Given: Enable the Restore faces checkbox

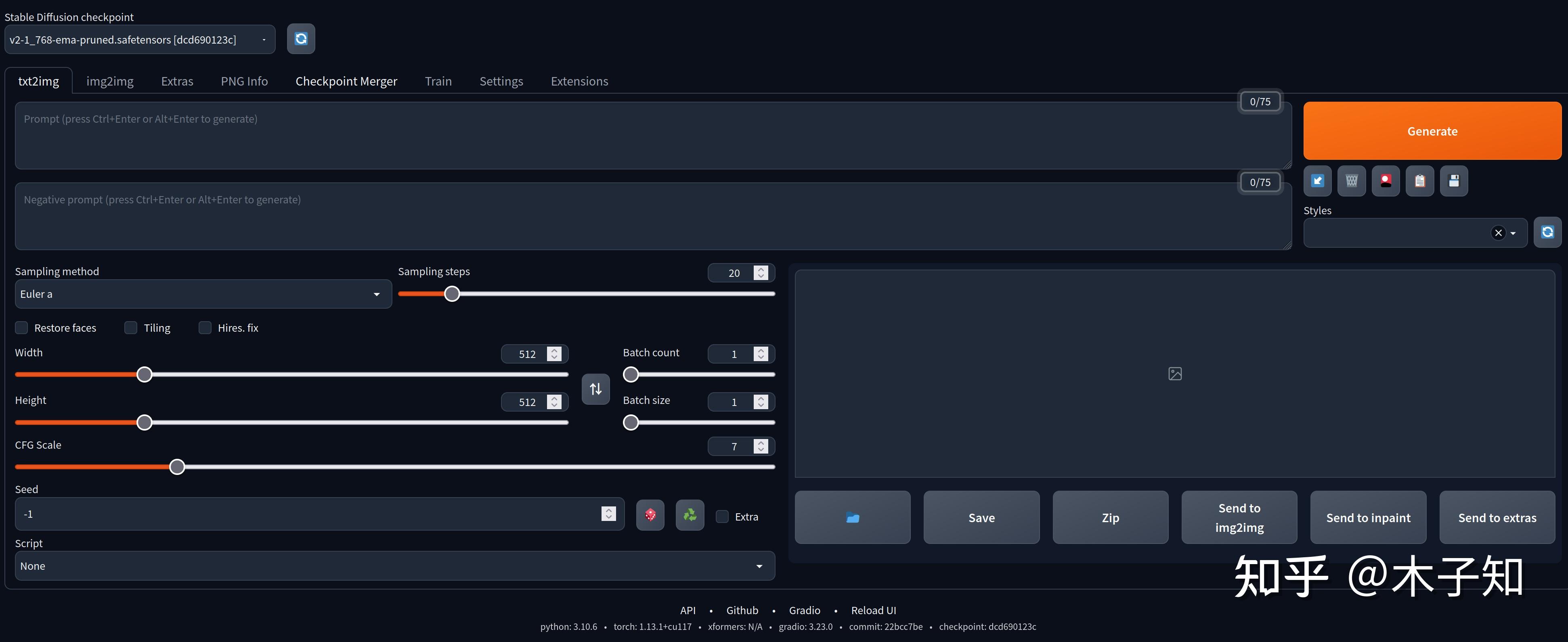Looking at the screenshot, I should (22, 328).
